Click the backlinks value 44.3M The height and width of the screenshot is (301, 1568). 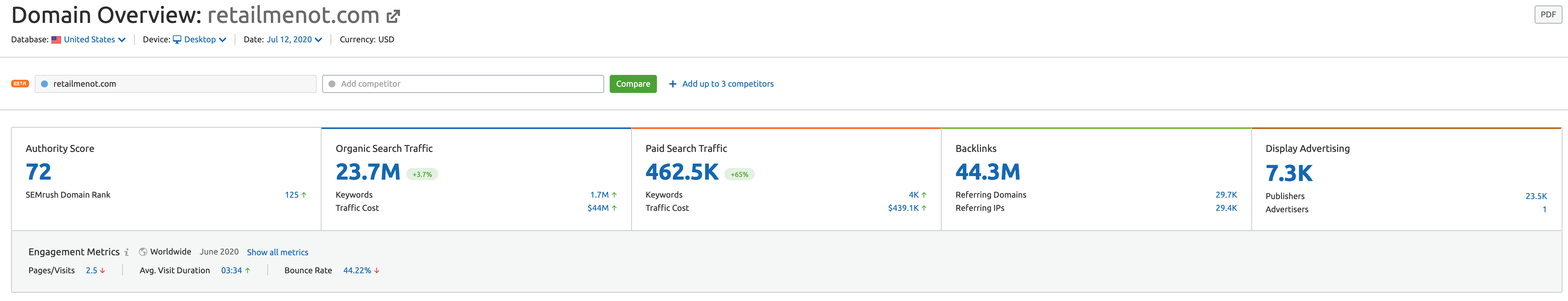pos(987,172)
